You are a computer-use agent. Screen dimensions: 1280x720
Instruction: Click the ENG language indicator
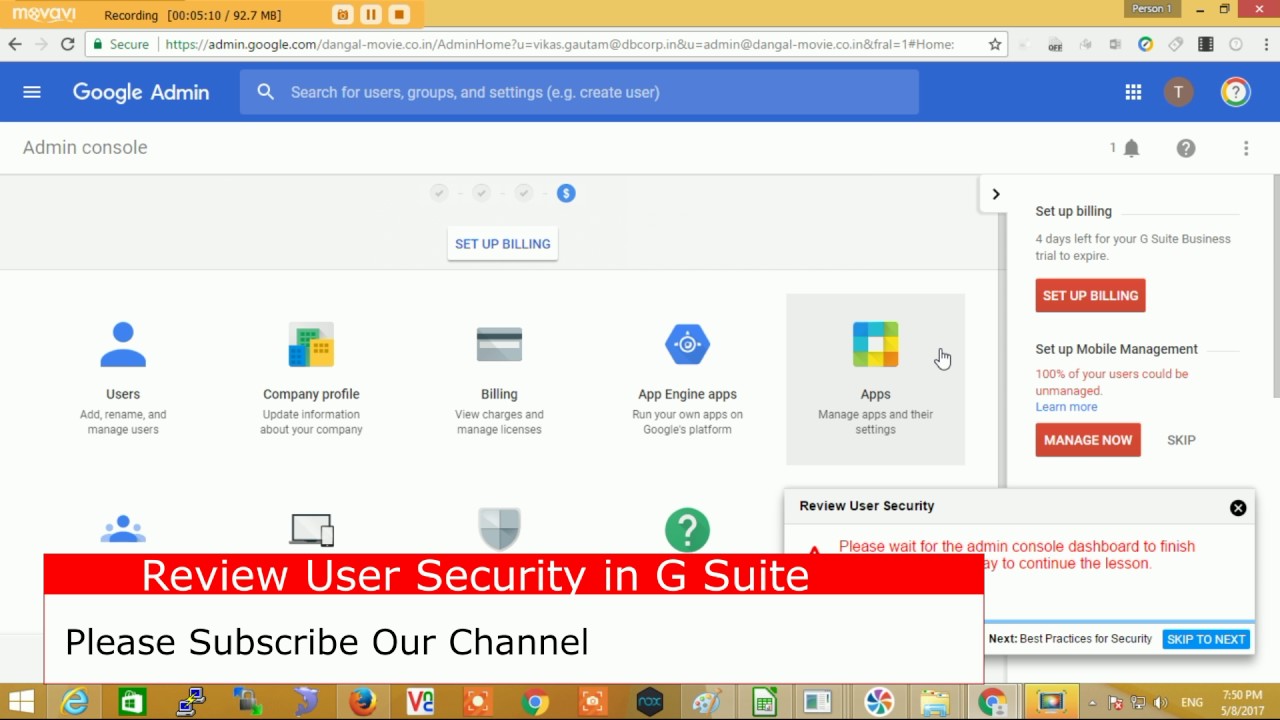(1192, 702)
